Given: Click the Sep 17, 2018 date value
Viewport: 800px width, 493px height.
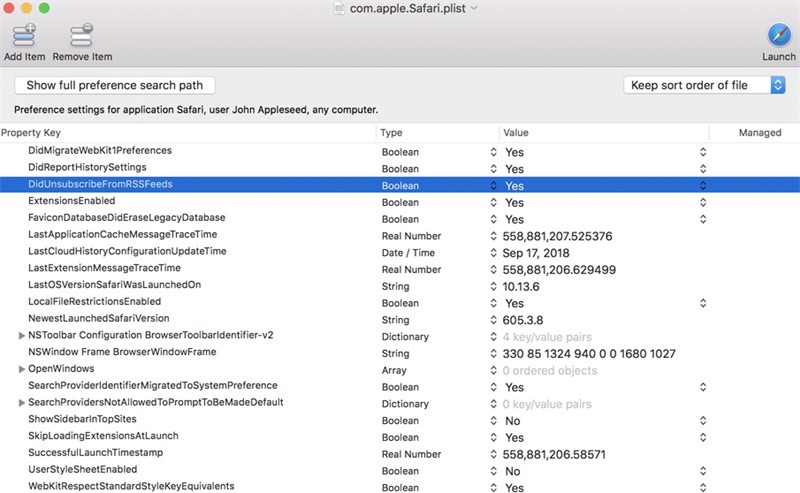Looking at the screenshot, I should tap(536, 253).
